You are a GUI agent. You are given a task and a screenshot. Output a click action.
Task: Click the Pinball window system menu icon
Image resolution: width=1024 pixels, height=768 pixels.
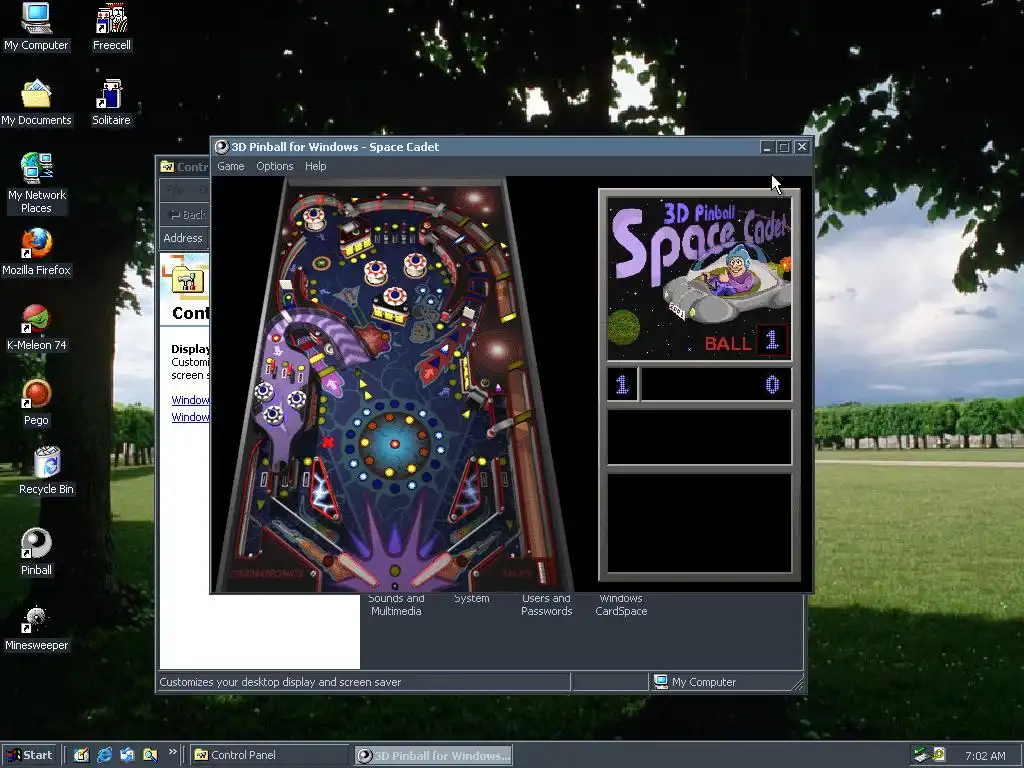pos(222,147)
